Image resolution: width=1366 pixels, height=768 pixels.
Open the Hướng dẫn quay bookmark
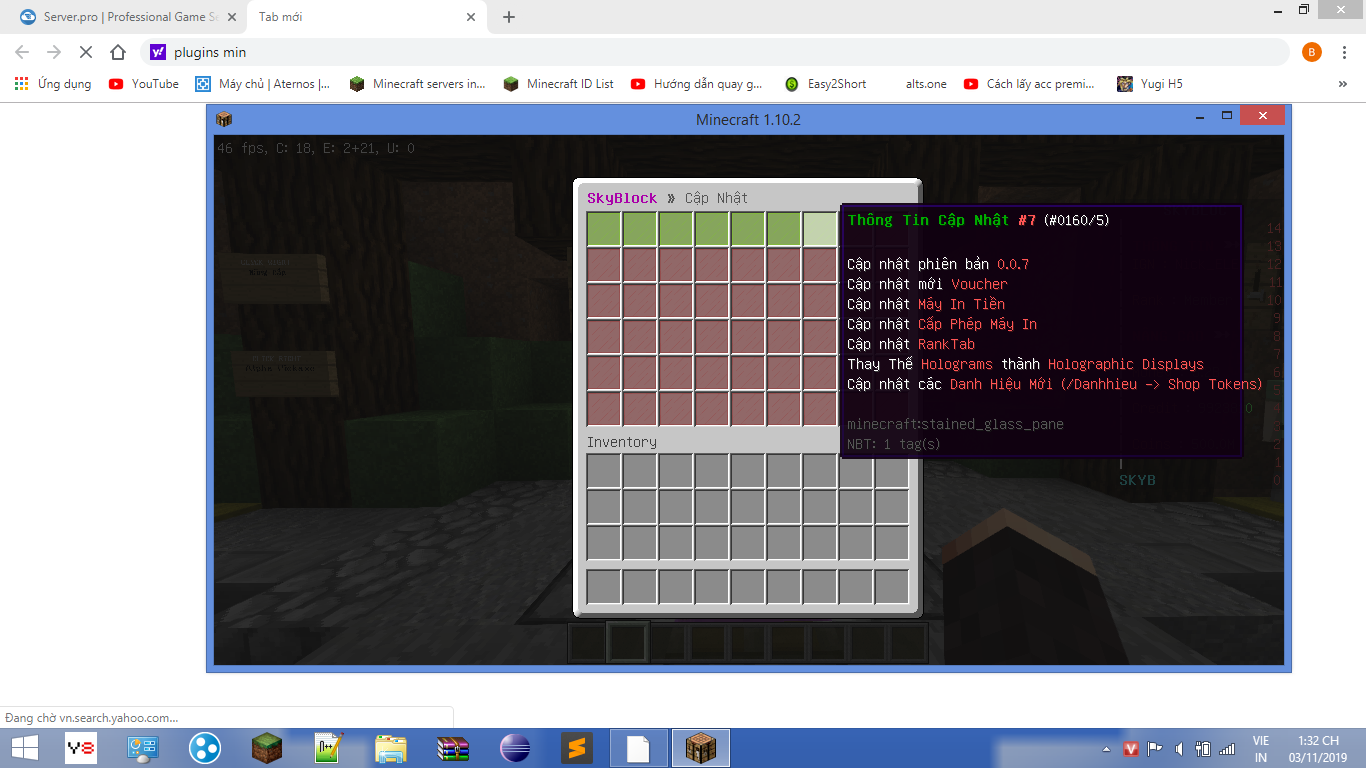point(697,84)
